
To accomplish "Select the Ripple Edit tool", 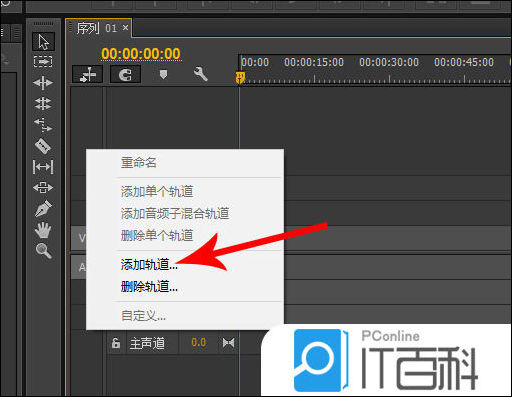I will pyautogui.click(x=43, y=83).
